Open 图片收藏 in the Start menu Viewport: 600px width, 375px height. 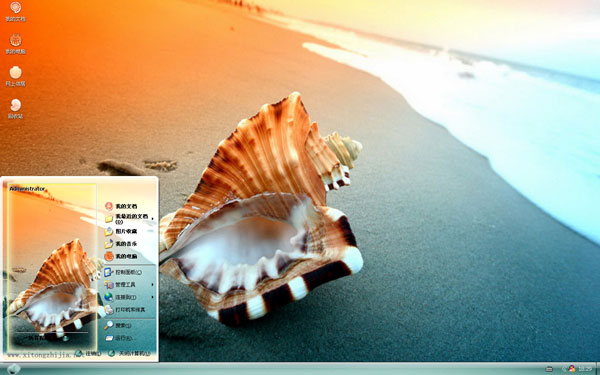tap(121, 231)
